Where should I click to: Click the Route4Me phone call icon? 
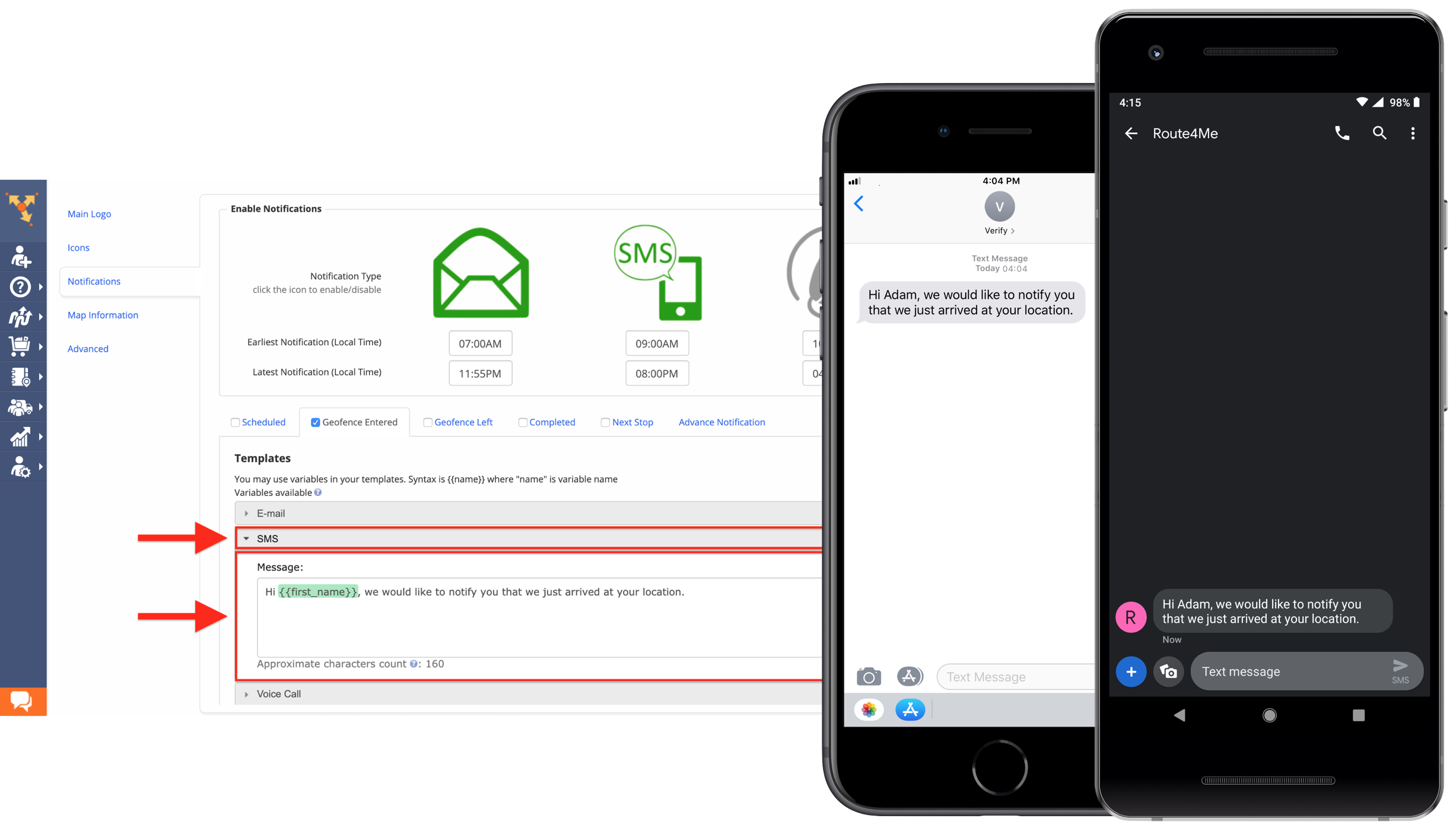tap(1341, 133)
